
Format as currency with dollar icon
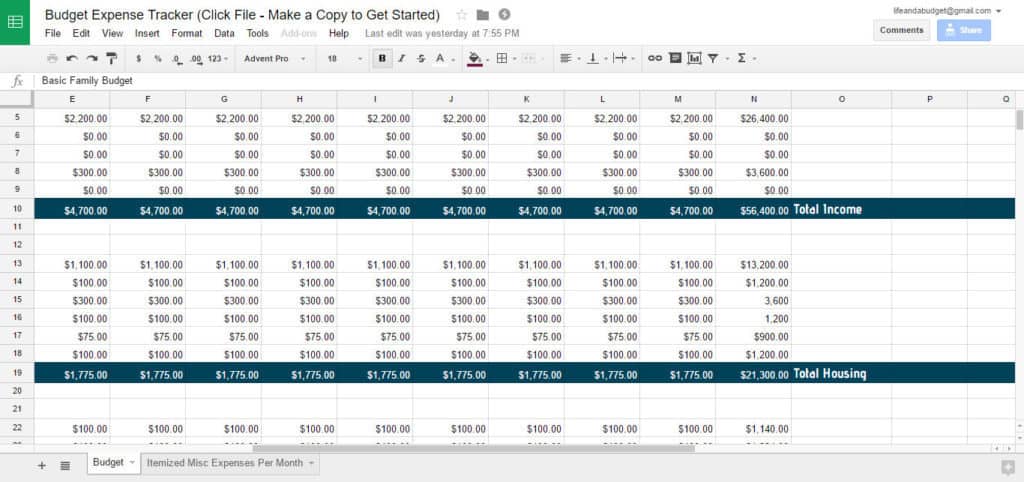(138, 59)
